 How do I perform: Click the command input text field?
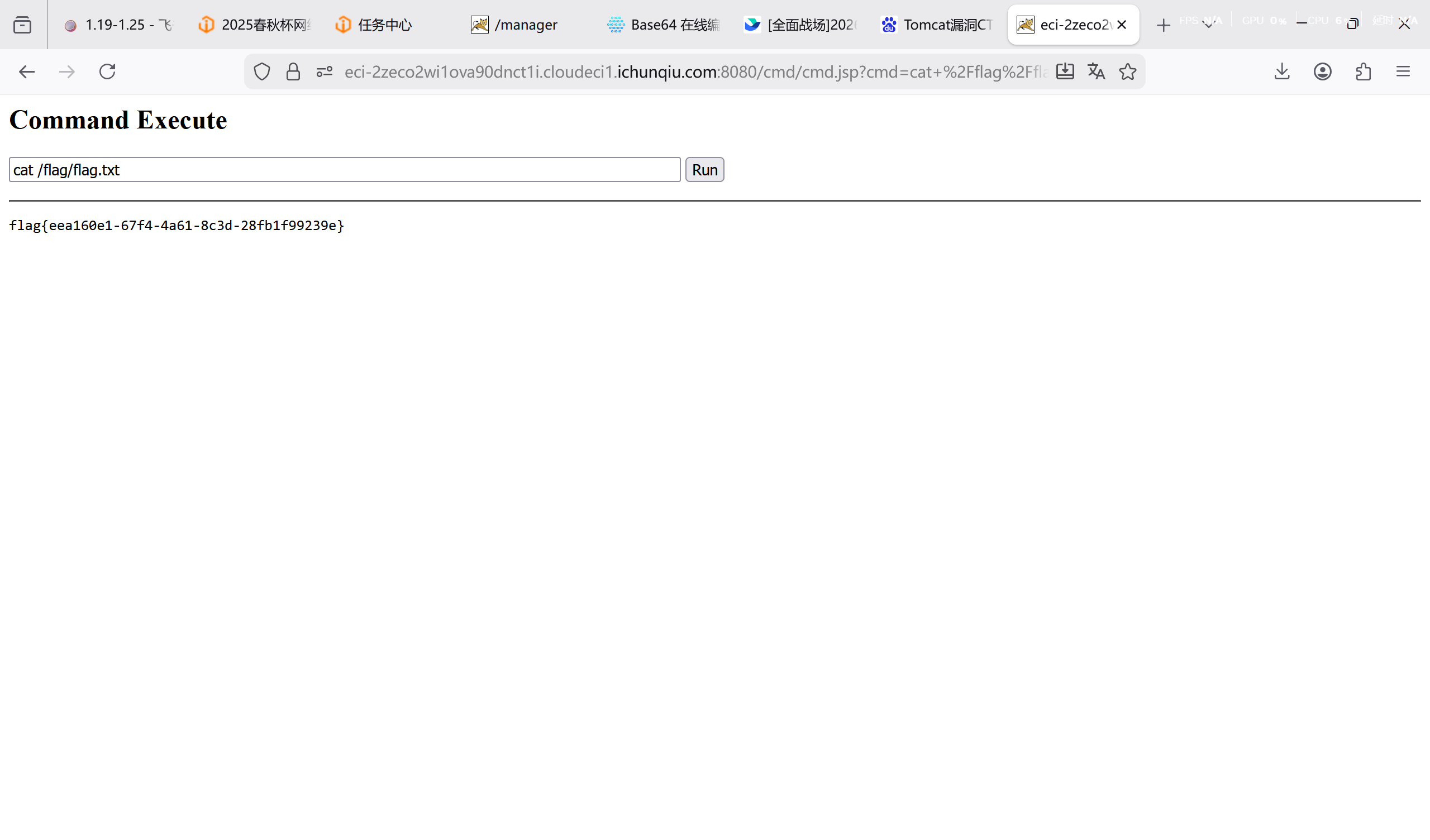coord(345,170)
